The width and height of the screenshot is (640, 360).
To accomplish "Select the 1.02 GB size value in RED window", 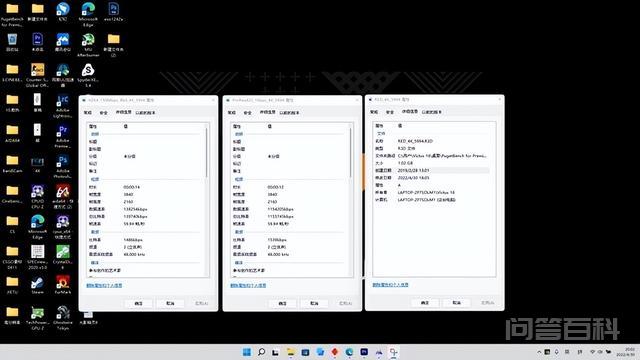I will click(405, 163).
